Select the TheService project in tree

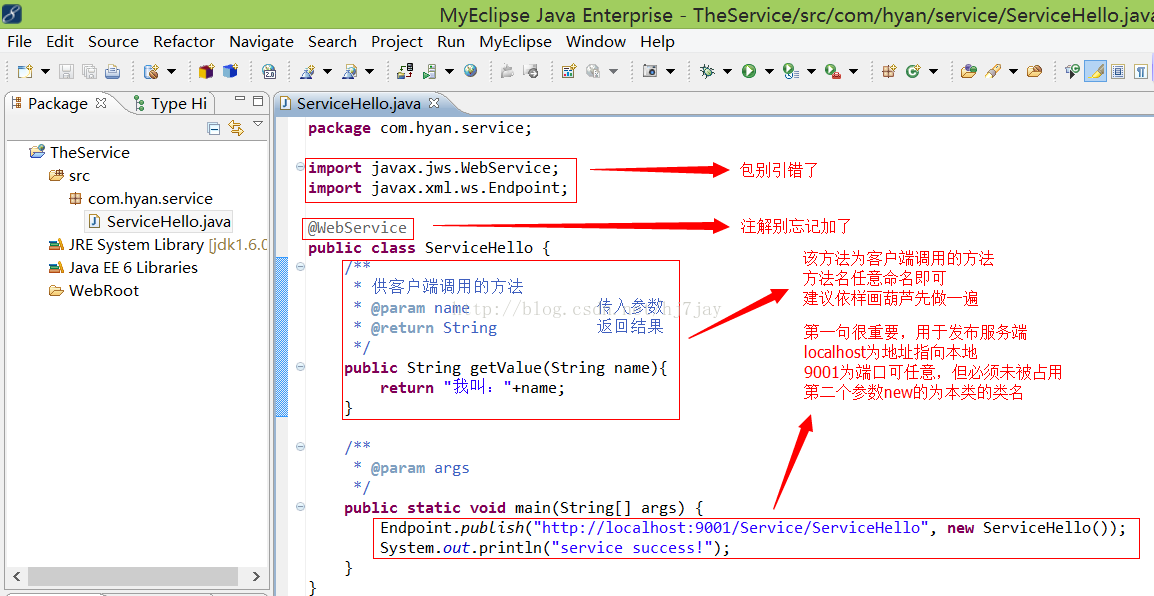[x=79, y=152]
